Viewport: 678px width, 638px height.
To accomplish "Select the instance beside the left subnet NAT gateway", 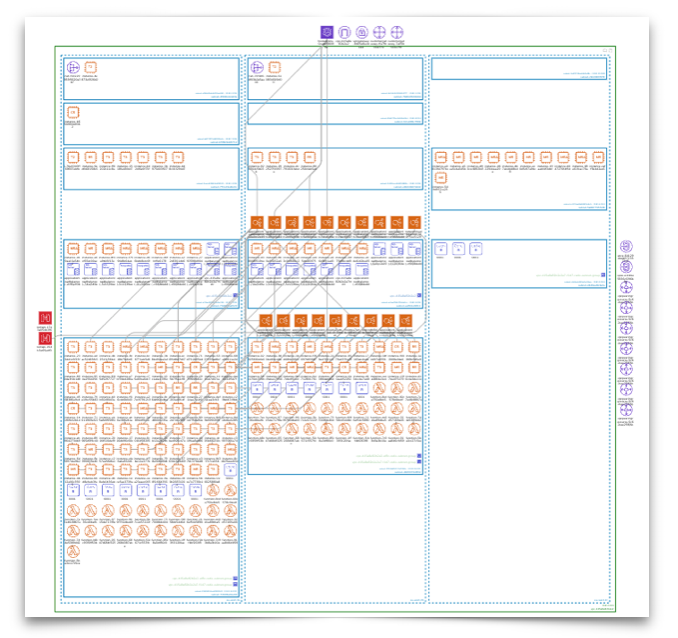I will pos(90,67).
